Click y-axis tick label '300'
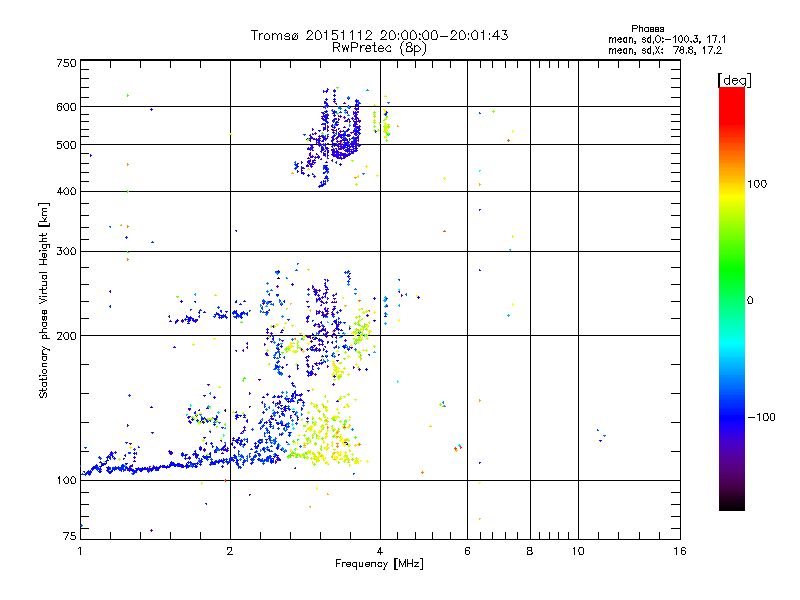Viewport: 800px width, 600px height. [66, 252]
